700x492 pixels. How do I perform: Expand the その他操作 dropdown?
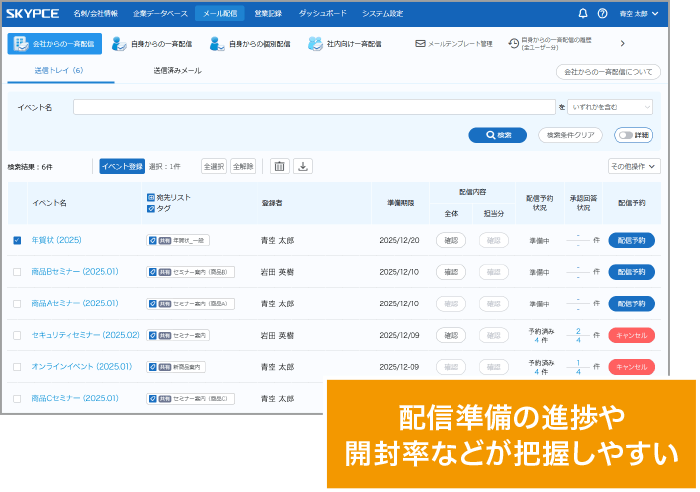(x=634, y=166)
